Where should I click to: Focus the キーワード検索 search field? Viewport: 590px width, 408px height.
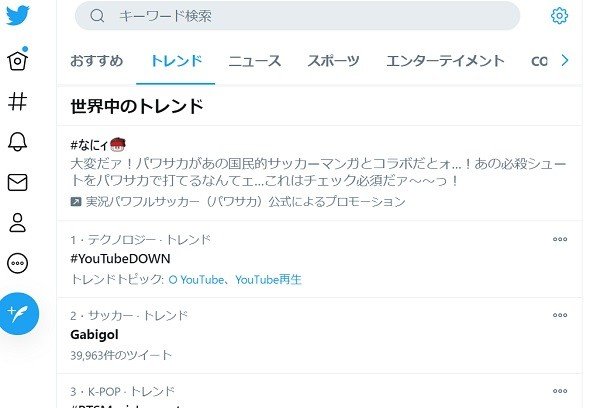coord(297,16)
